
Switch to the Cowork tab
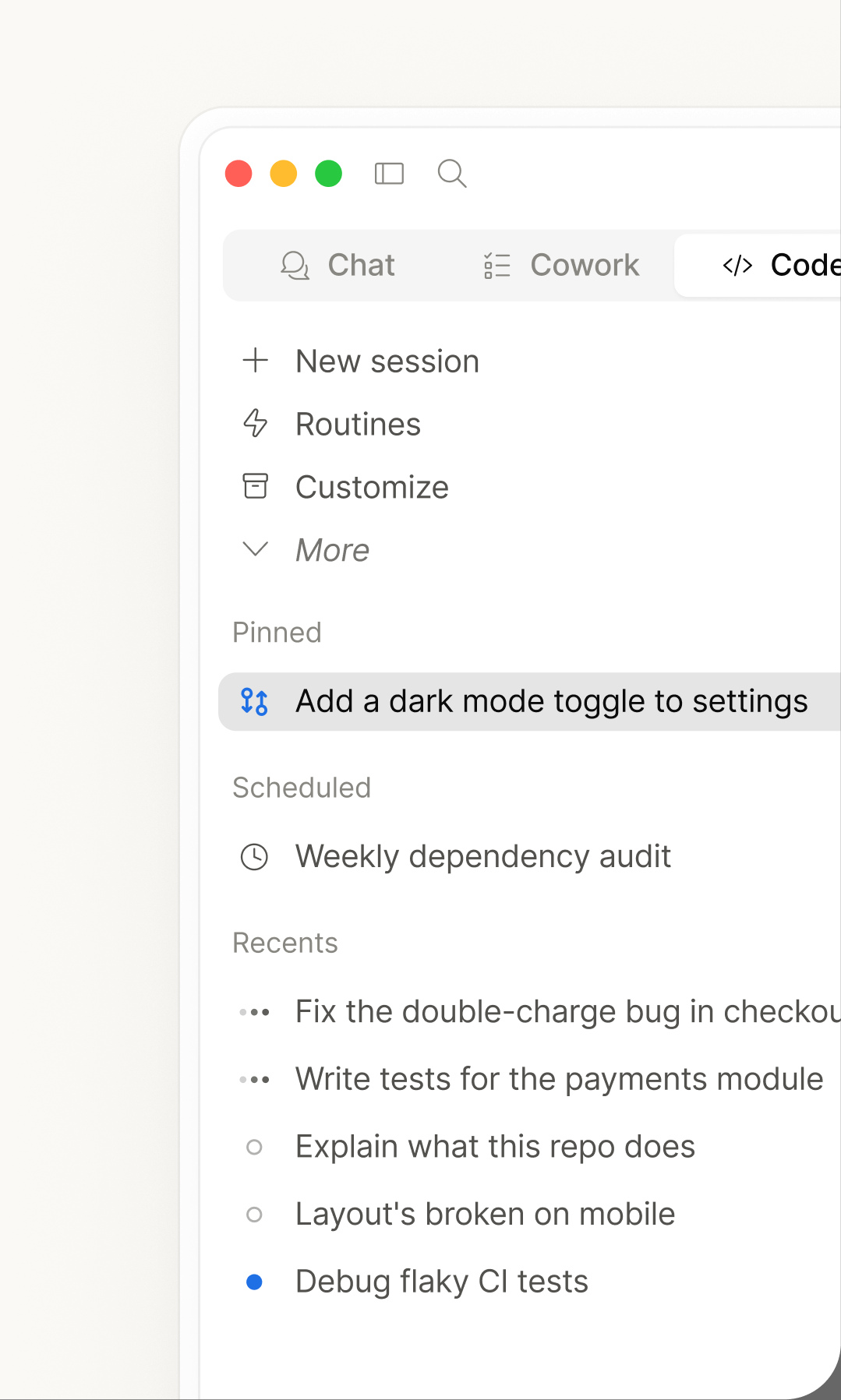[x=560, y=266]
